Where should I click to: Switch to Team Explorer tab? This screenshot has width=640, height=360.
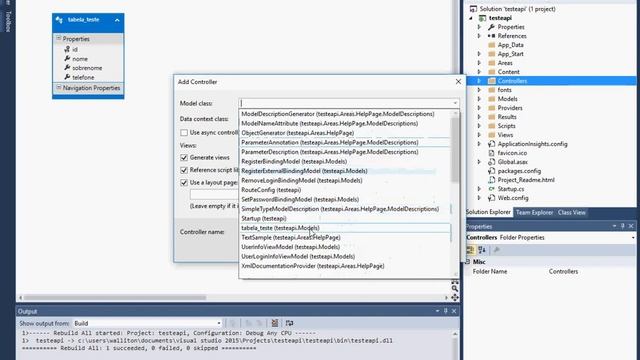coord(534,212)
